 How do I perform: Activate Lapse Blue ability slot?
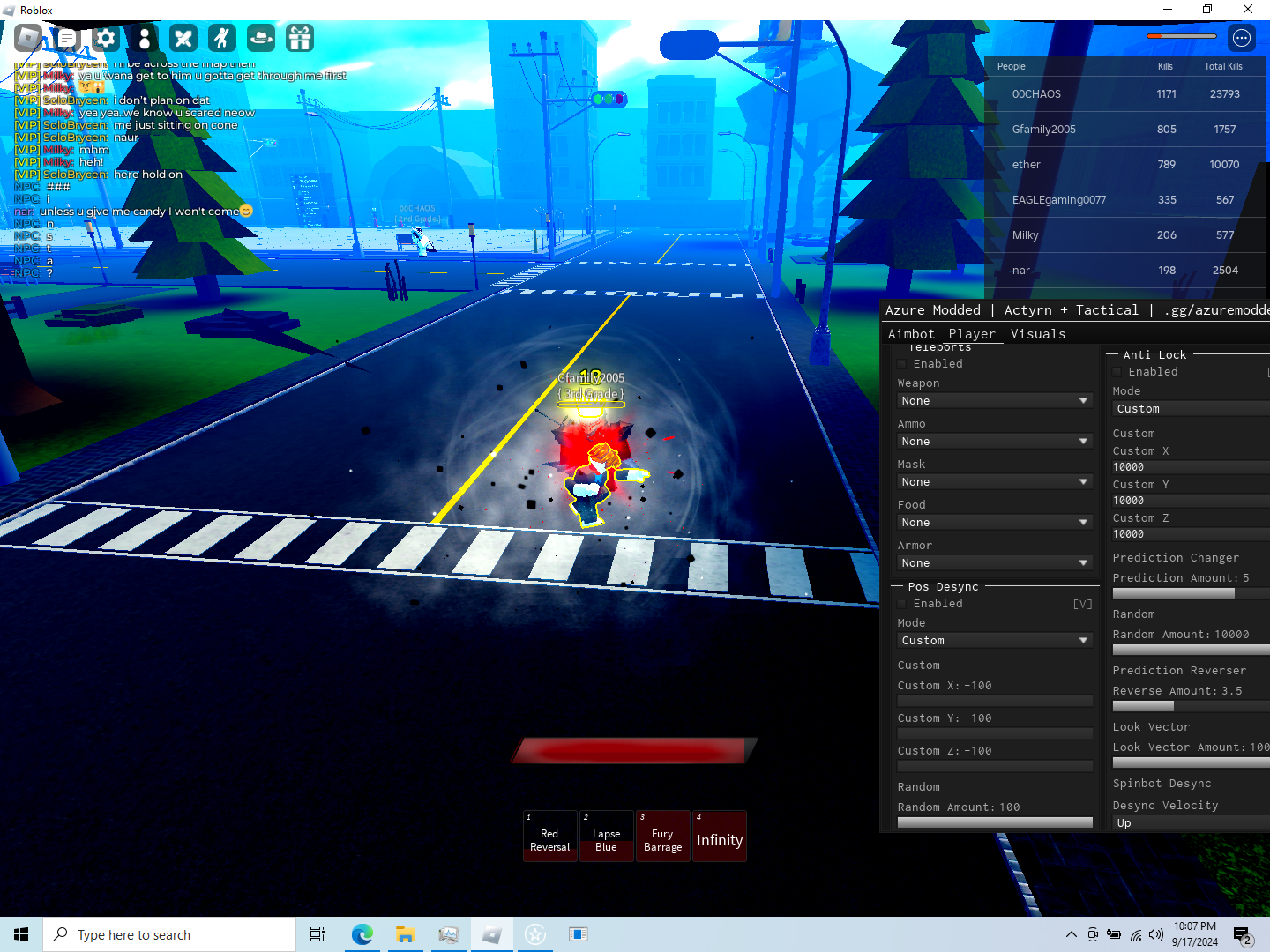[x=606, y=836]
